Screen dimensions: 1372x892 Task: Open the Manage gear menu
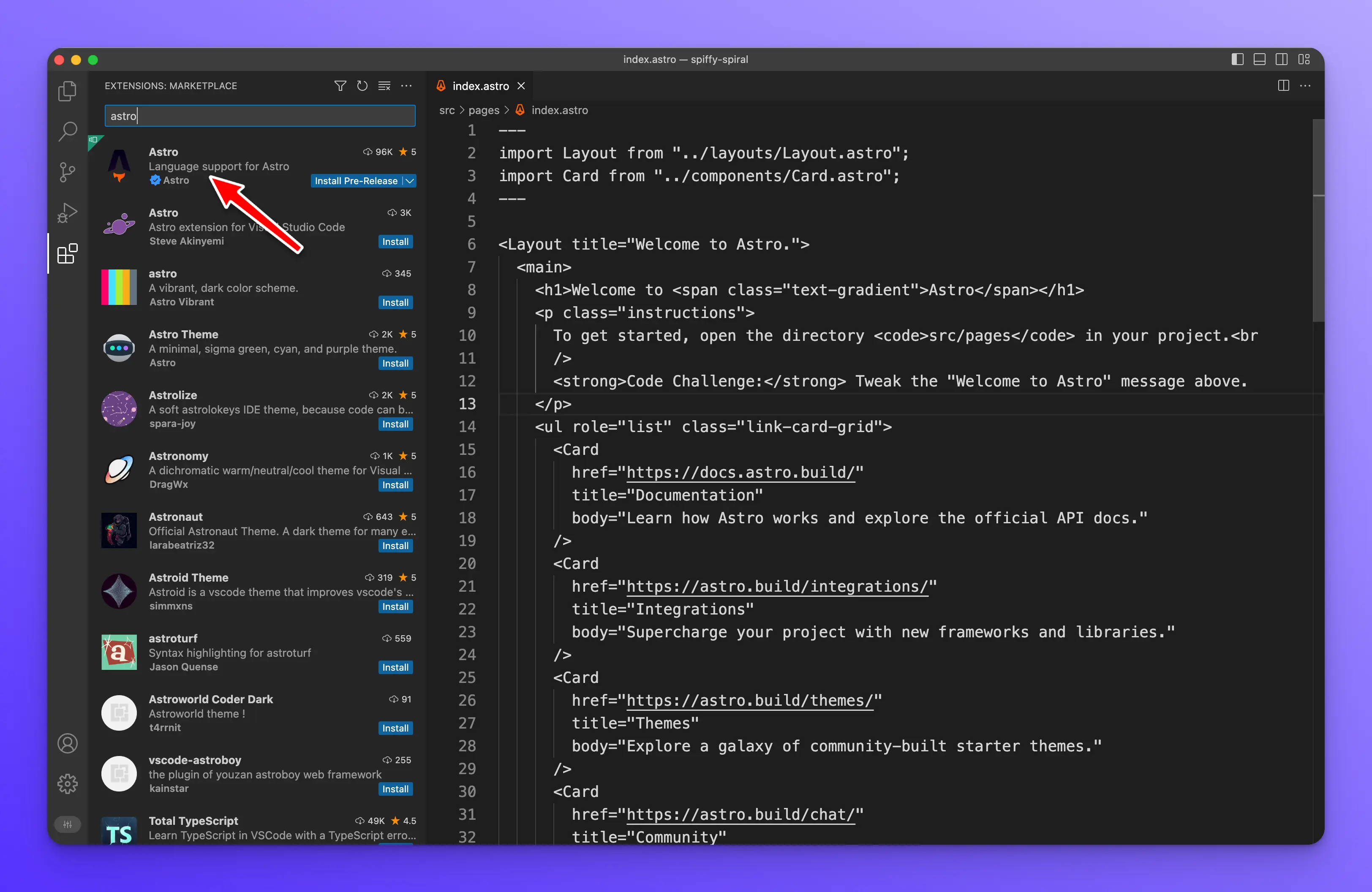coord(68,784)
